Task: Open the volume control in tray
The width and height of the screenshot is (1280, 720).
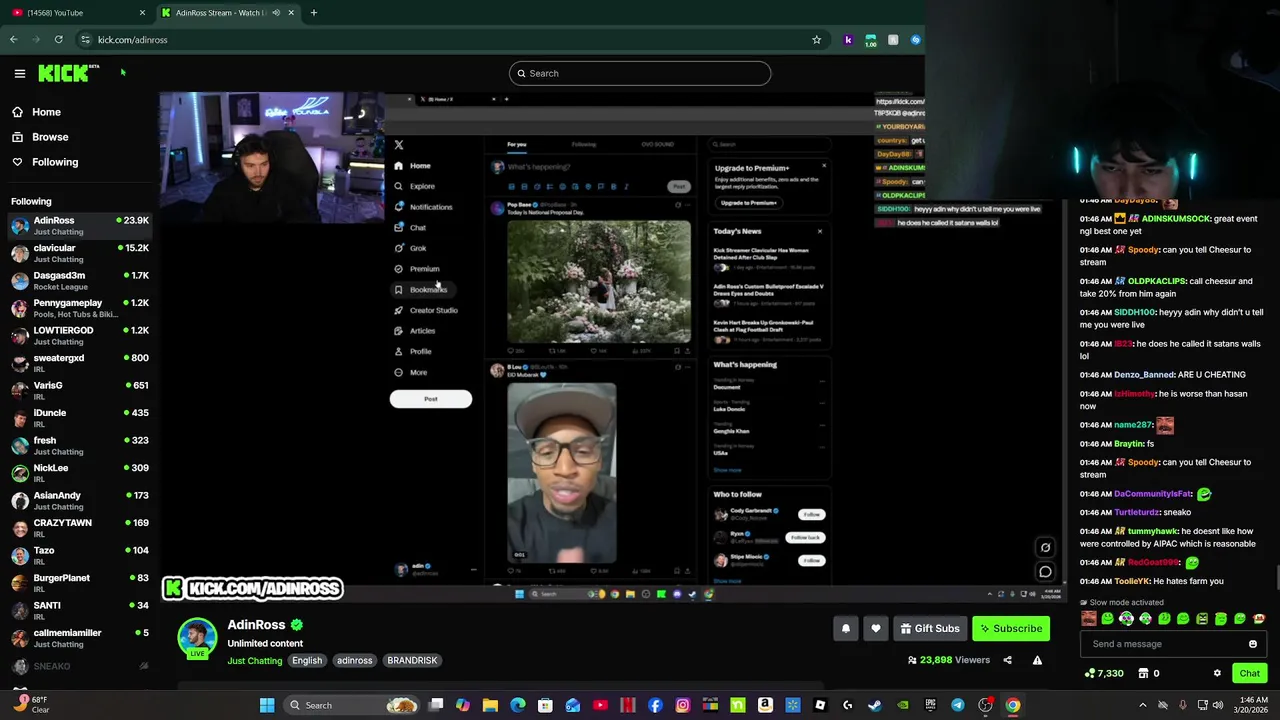Action: (1219, 705)
